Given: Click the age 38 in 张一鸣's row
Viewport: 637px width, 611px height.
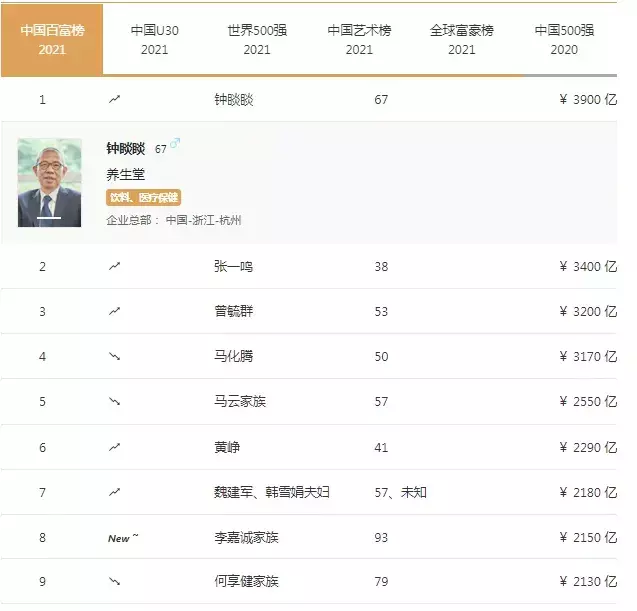Looking at the screenshot, I should (x=381, y=267).
